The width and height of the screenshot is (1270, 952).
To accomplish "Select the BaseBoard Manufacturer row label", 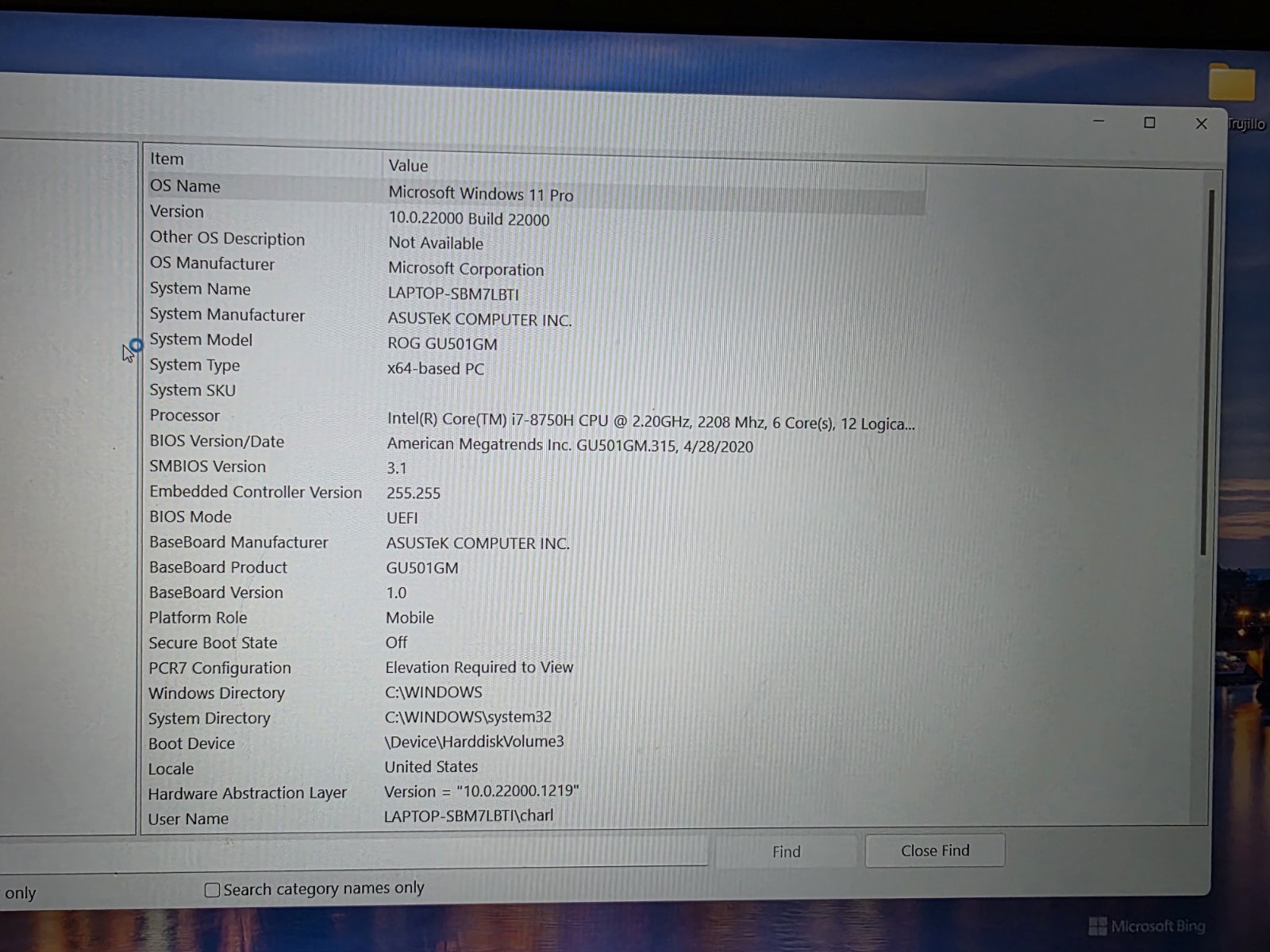I will [x=238, y=542].
